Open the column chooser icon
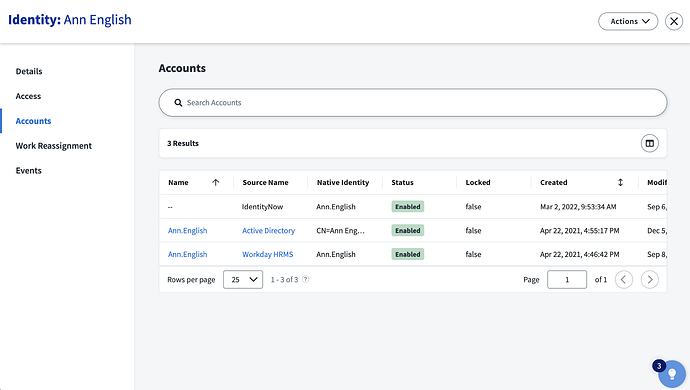Image resolution: width=690 pixels, height=390 pixels. point(650,143)
